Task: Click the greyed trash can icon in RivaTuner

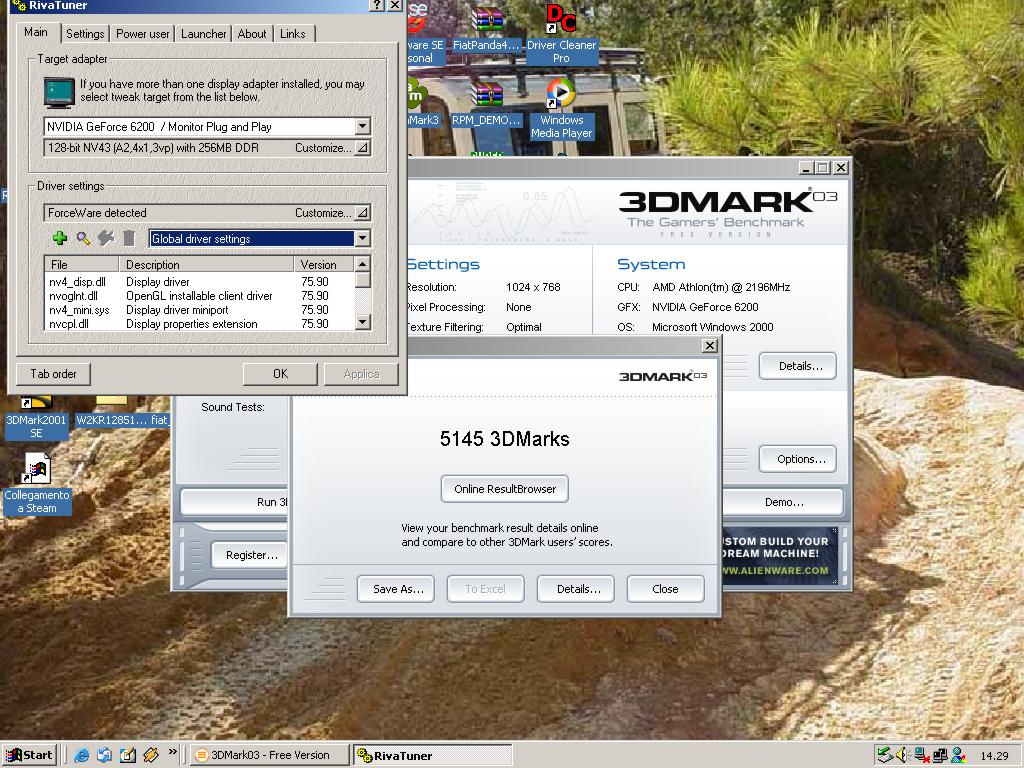Action: tap(129, 238)
